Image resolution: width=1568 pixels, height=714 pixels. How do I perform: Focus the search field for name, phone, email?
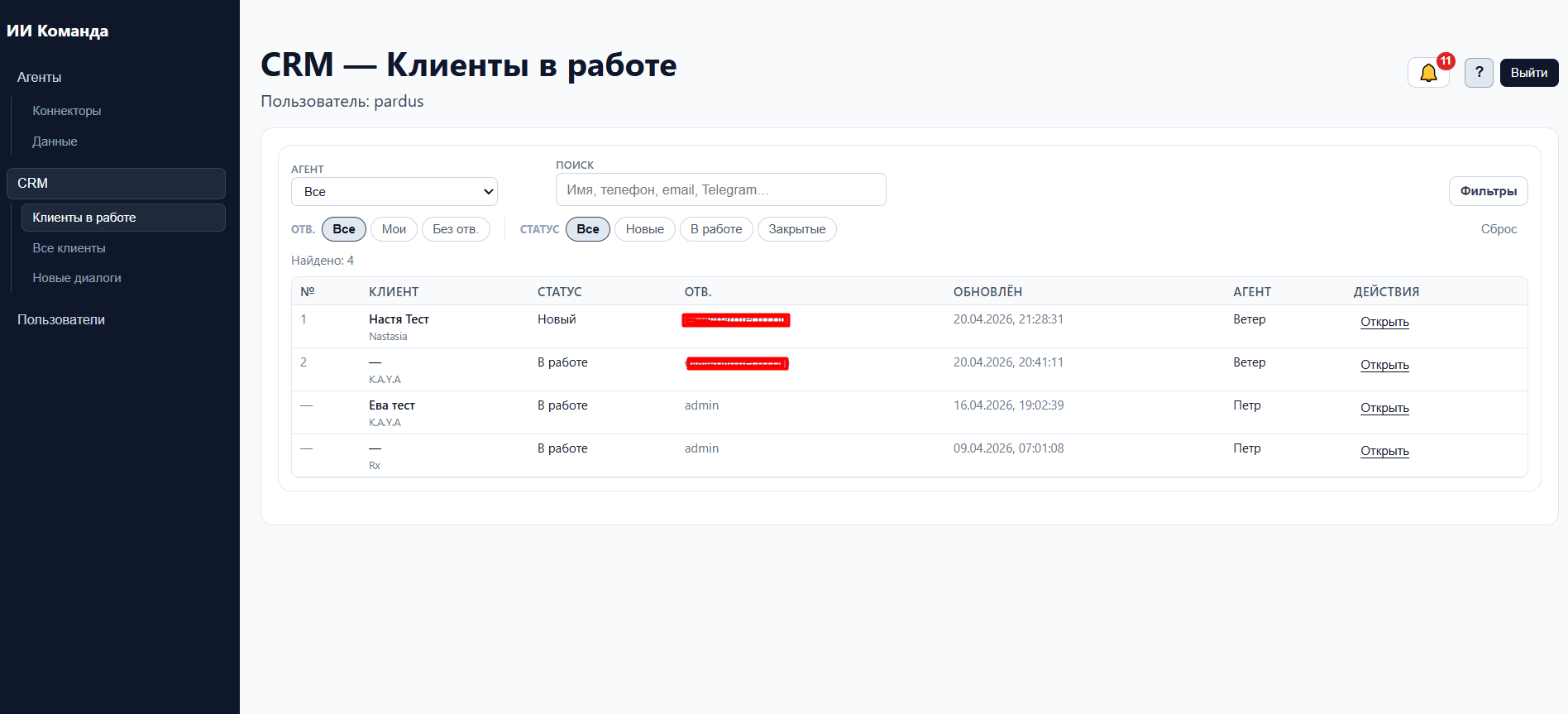pos(720,189)
